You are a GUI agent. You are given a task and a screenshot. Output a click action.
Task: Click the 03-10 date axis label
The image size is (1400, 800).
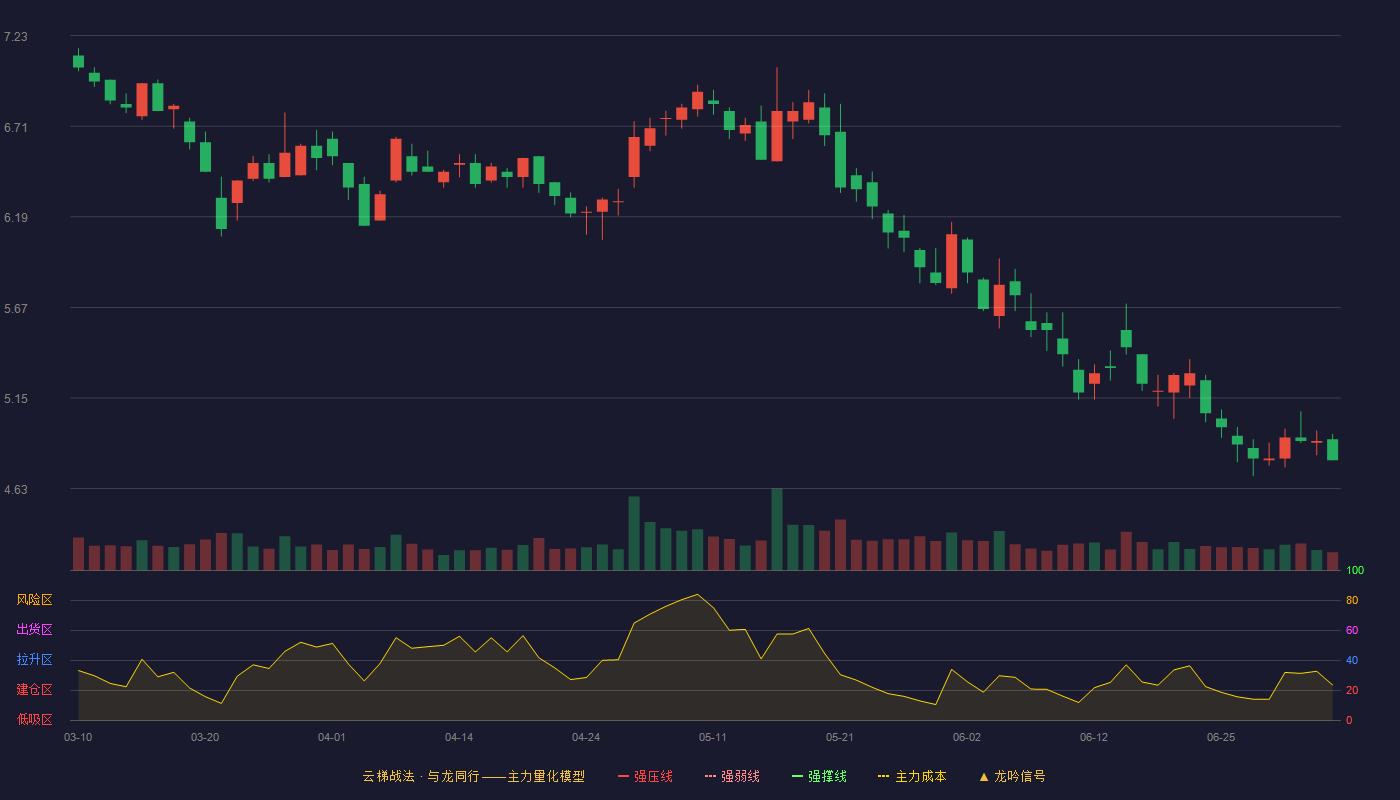click(x=78, y=737)
